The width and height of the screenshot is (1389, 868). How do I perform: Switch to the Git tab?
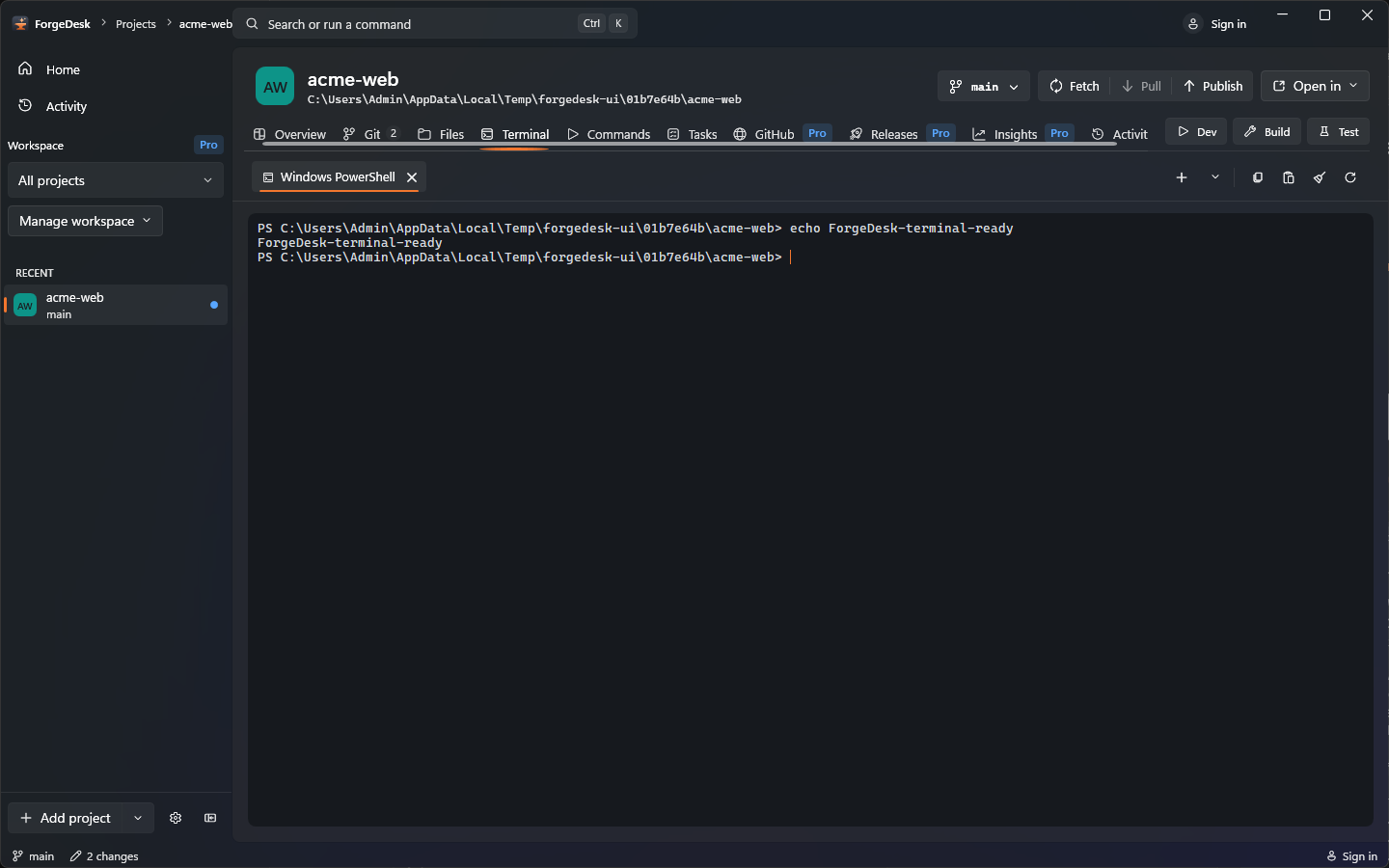(x=370, y=134)
